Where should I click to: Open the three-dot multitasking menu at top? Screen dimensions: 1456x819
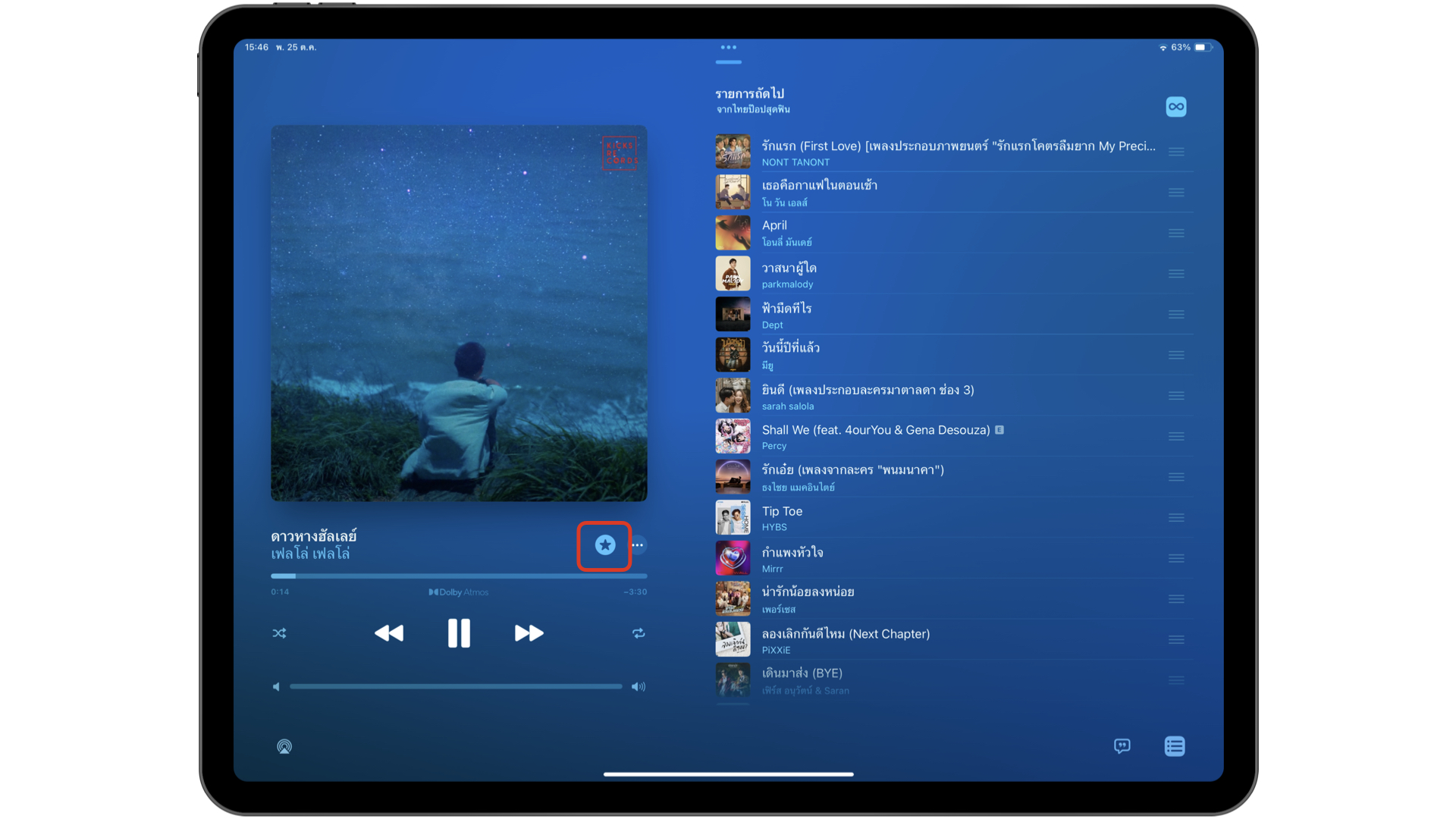point(728,47)
